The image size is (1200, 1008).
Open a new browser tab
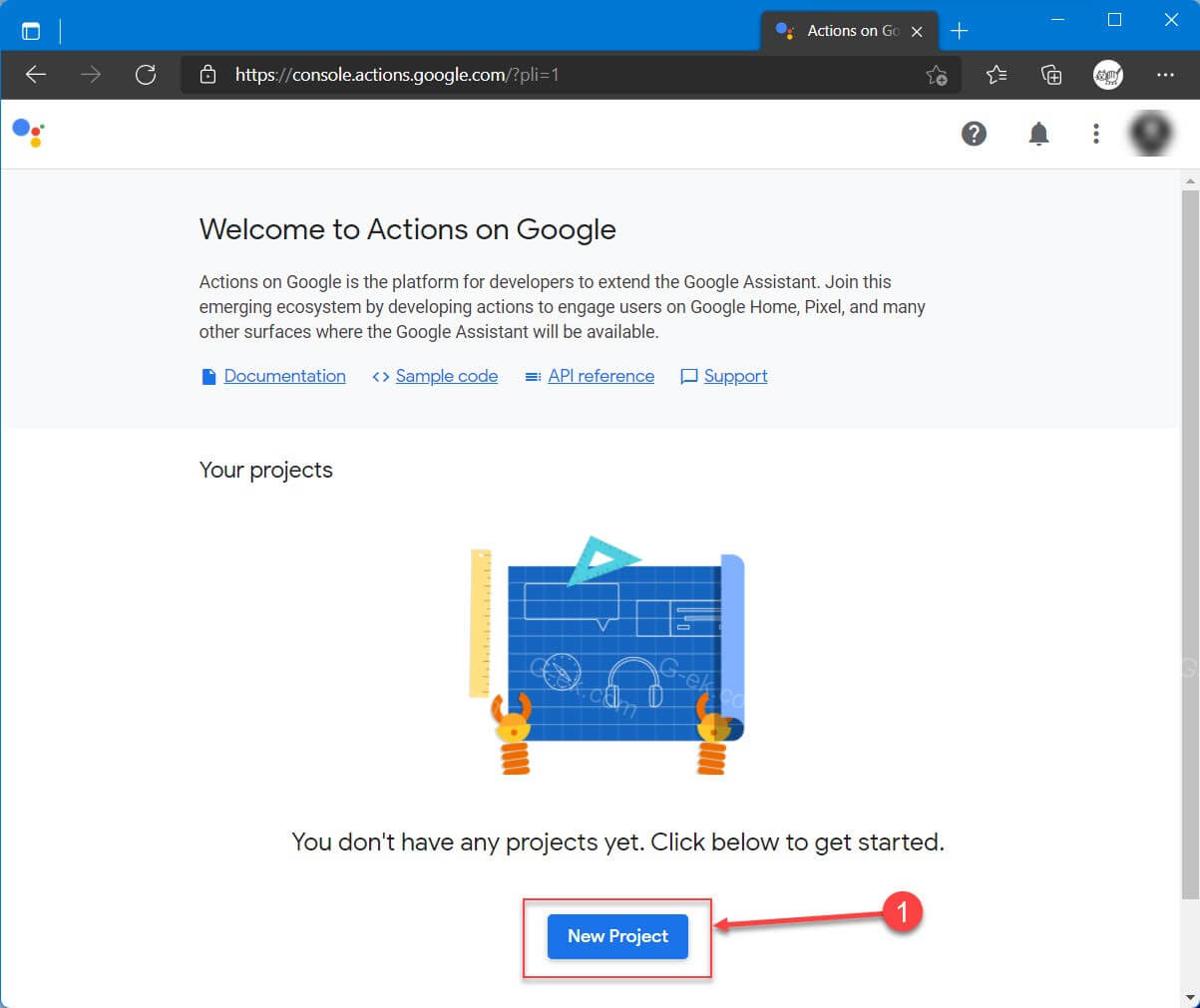click(959, 31)
